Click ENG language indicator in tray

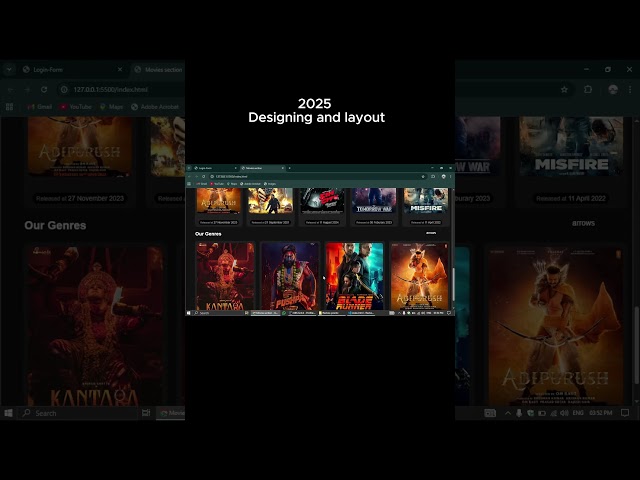pos(578,413)
